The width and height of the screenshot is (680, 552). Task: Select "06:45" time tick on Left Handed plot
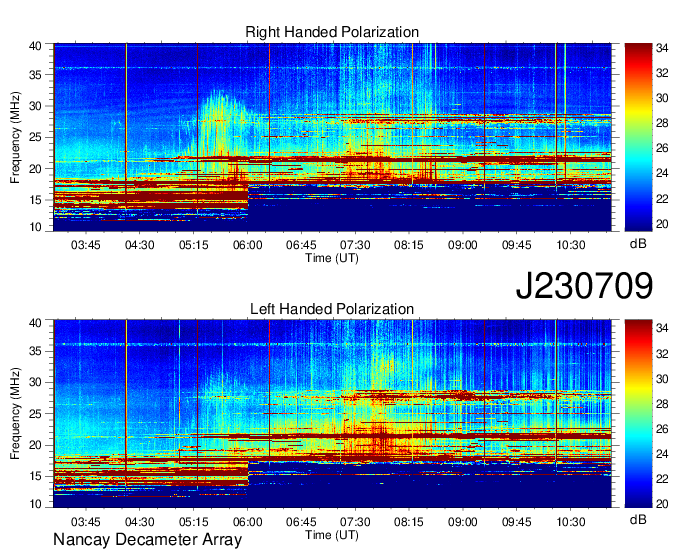coord(301,522)
